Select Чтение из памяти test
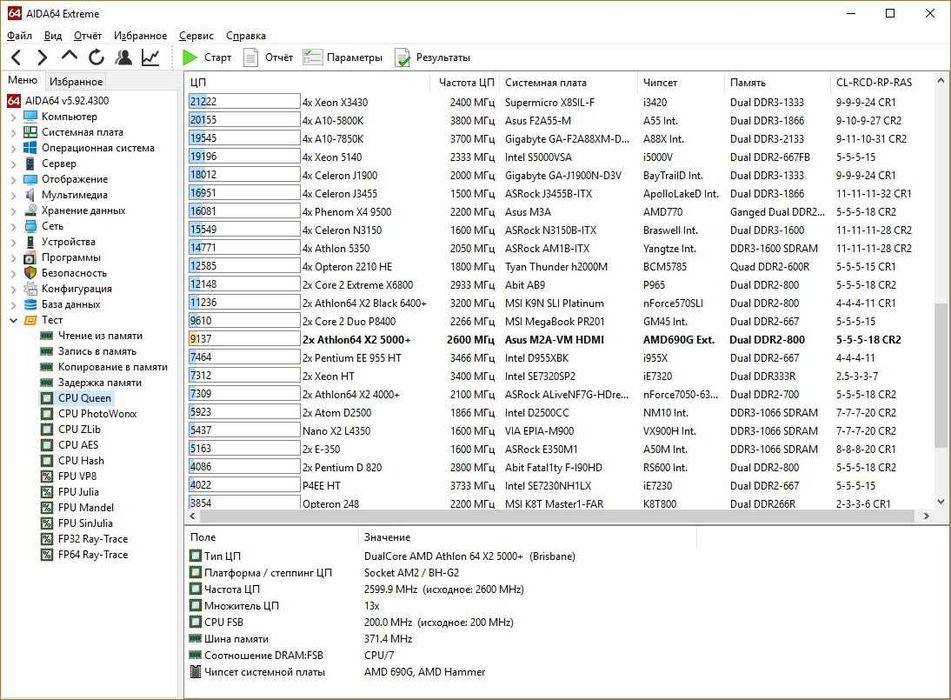Screen dimensions: 951x700 click(91, 335)
